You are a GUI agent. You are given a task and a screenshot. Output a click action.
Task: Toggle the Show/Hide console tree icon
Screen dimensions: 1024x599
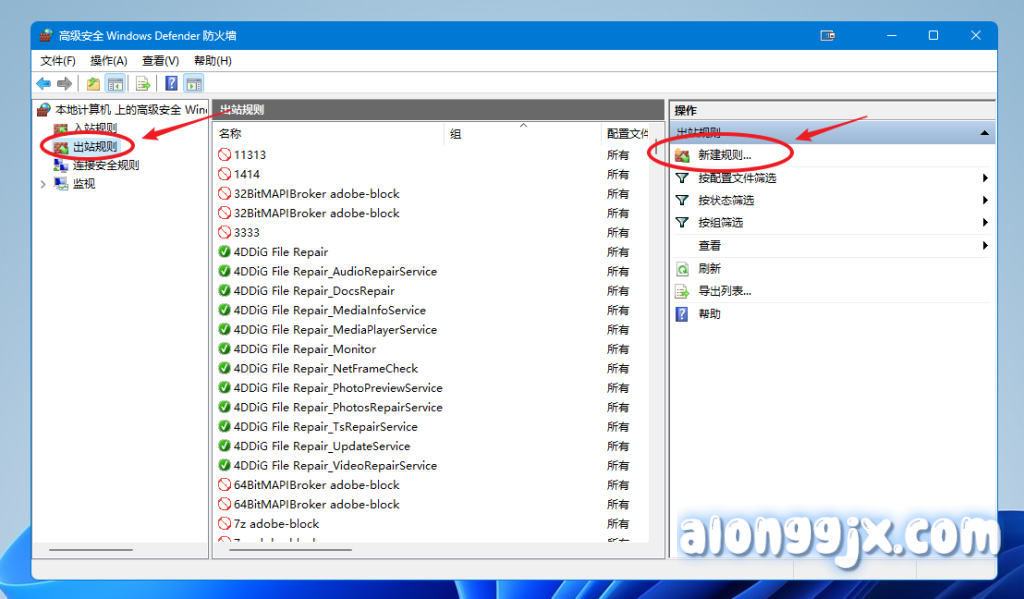(116, 84)
